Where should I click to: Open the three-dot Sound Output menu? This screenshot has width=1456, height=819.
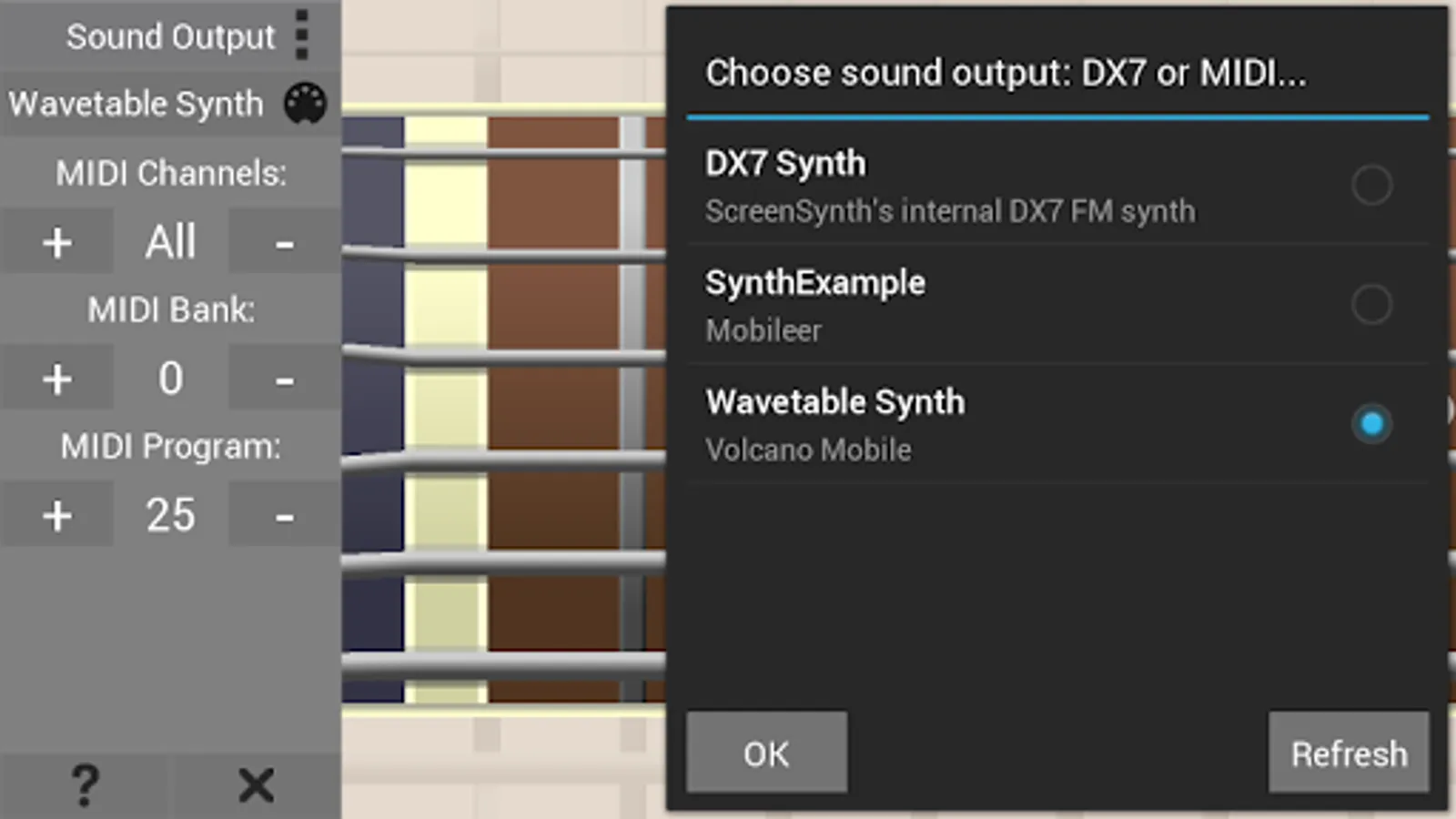click(302, 35)
